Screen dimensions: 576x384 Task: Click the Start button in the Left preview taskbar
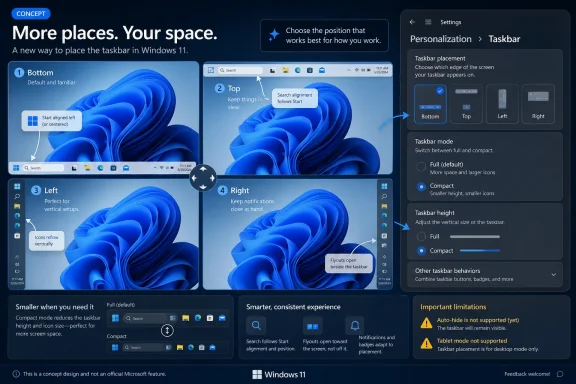[x=17, y=186]
